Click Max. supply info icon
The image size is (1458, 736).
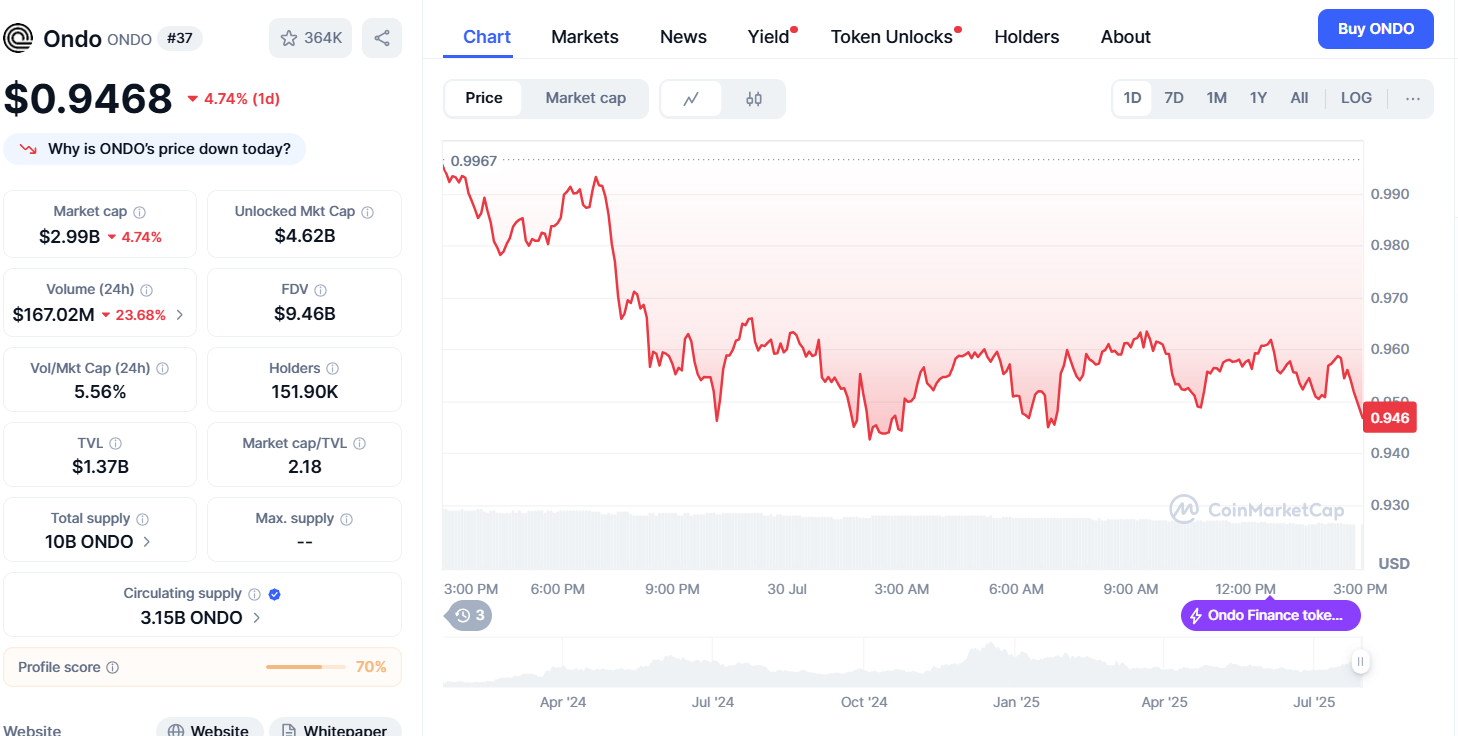pos(347,519)
